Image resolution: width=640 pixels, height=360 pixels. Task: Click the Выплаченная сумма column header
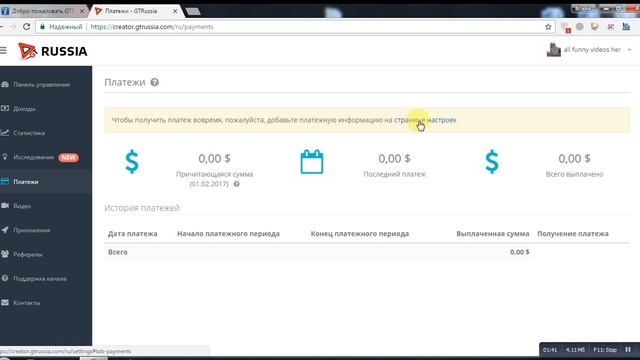(x=493, y=234)
